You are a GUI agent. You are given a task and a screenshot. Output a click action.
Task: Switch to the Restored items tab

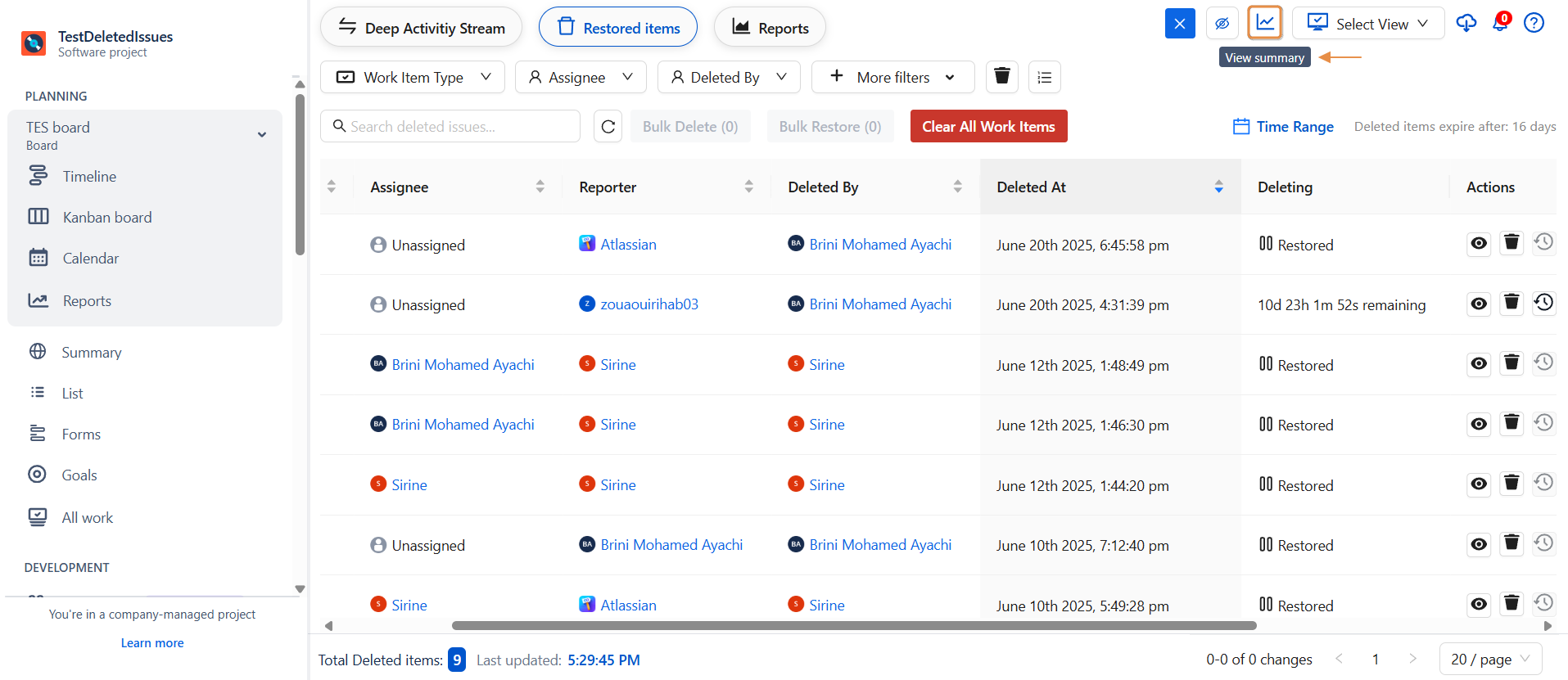click(618, 28)
